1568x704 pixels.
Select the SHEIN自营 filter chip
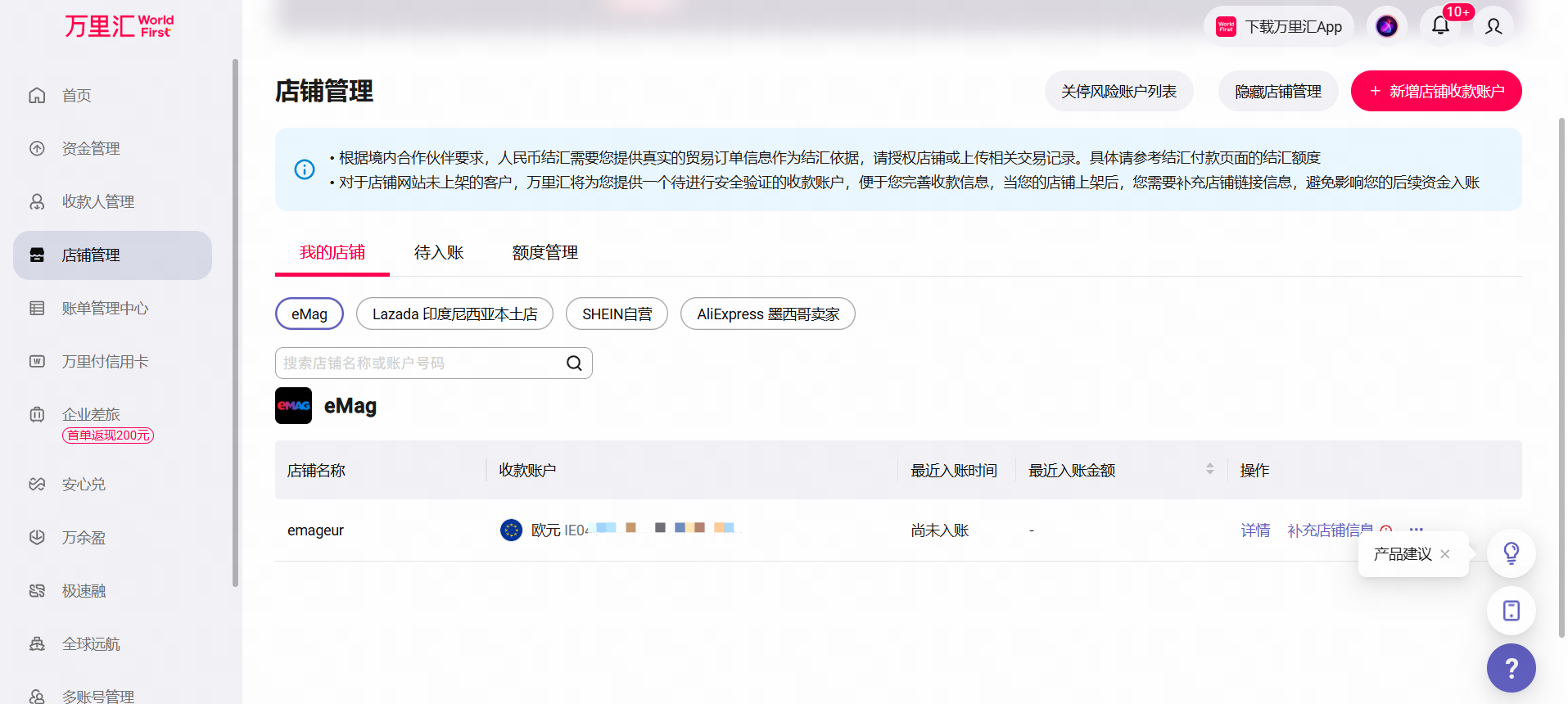pyautogui.click(x=617, y=314)
